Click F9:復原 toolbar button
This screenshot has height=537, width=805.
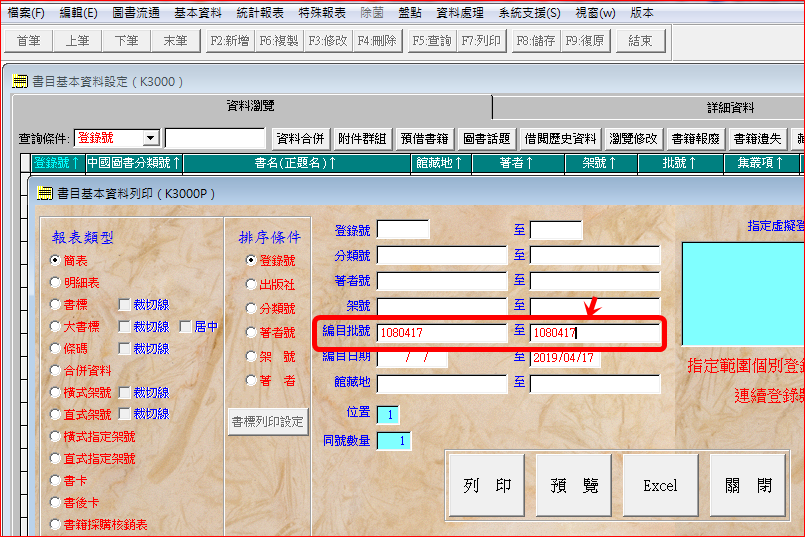point(585,41)
